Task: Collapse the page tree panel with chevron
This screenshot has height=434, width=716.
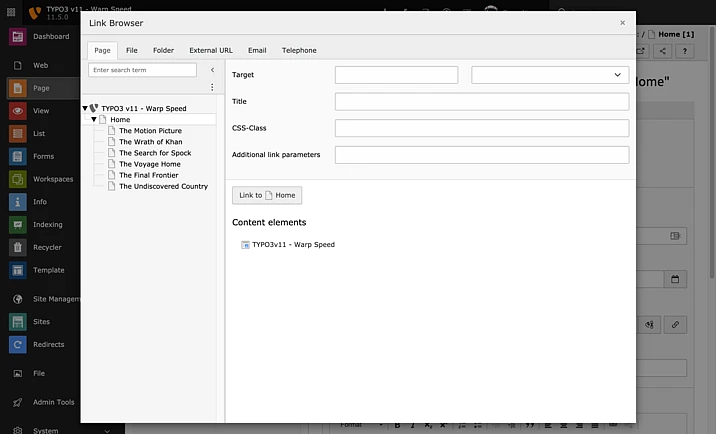Action: (x=212, y=70)
